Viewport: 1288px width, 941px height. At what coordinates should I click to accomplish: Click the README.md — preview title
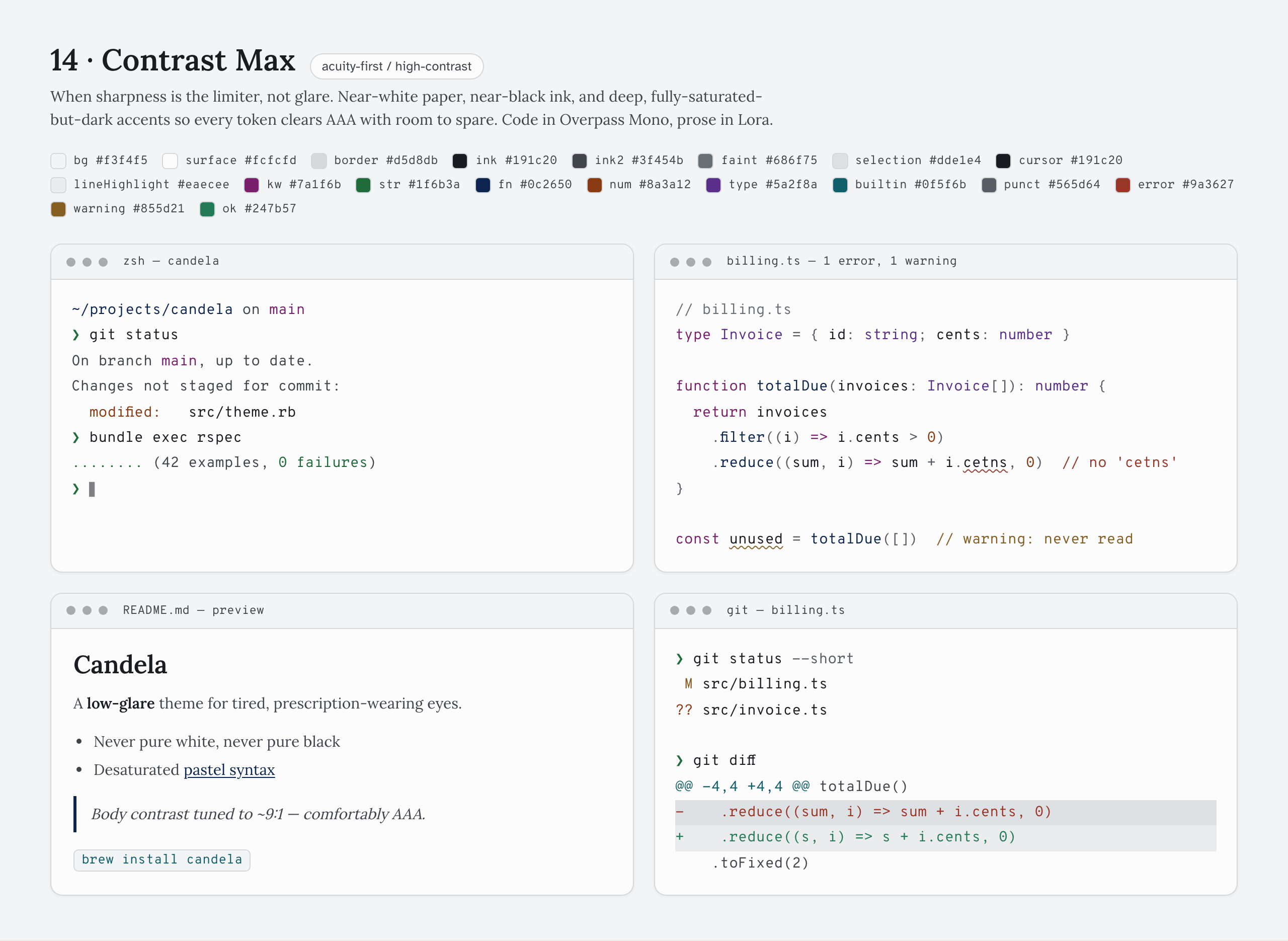point(193,610)
